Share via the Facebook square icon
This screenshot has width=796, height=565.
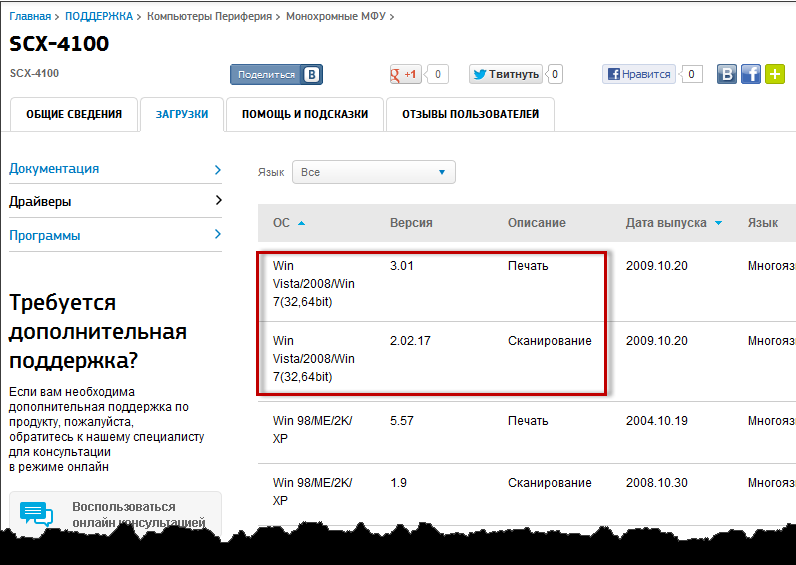751,74
